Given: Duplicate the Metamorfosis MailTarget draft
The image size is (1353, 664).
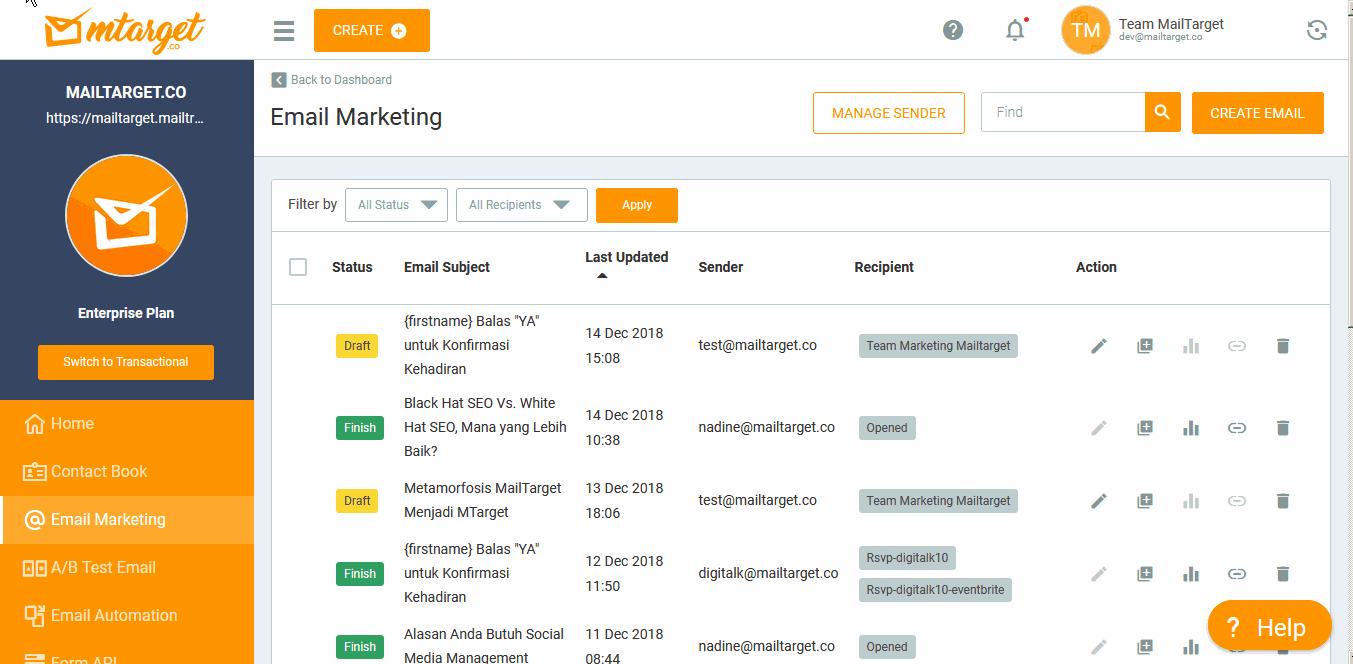Looking at the screenshot, I should [x=1145, y=501].
